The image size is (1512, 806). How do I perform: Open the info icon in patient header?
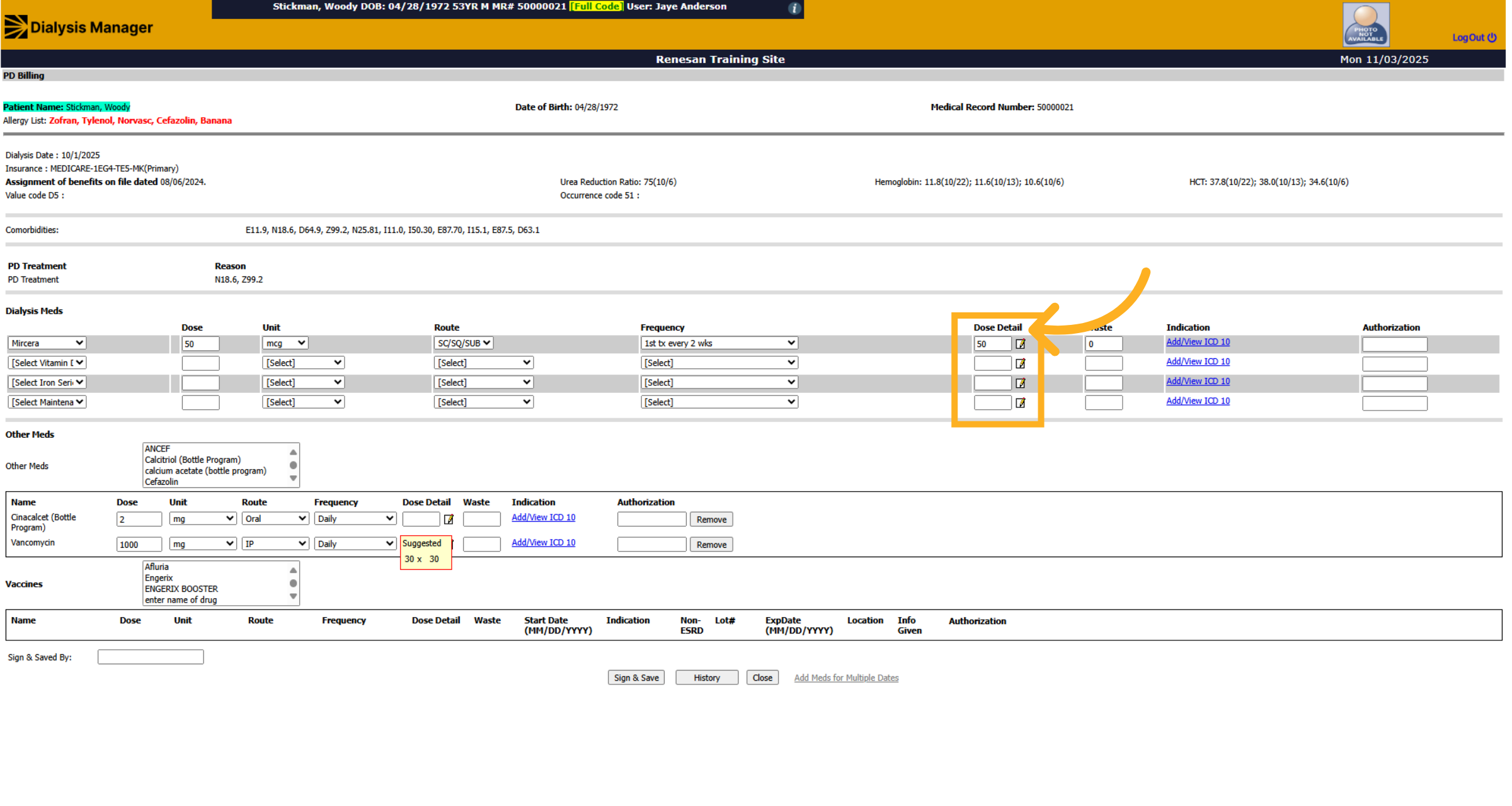tap(794, 8)
